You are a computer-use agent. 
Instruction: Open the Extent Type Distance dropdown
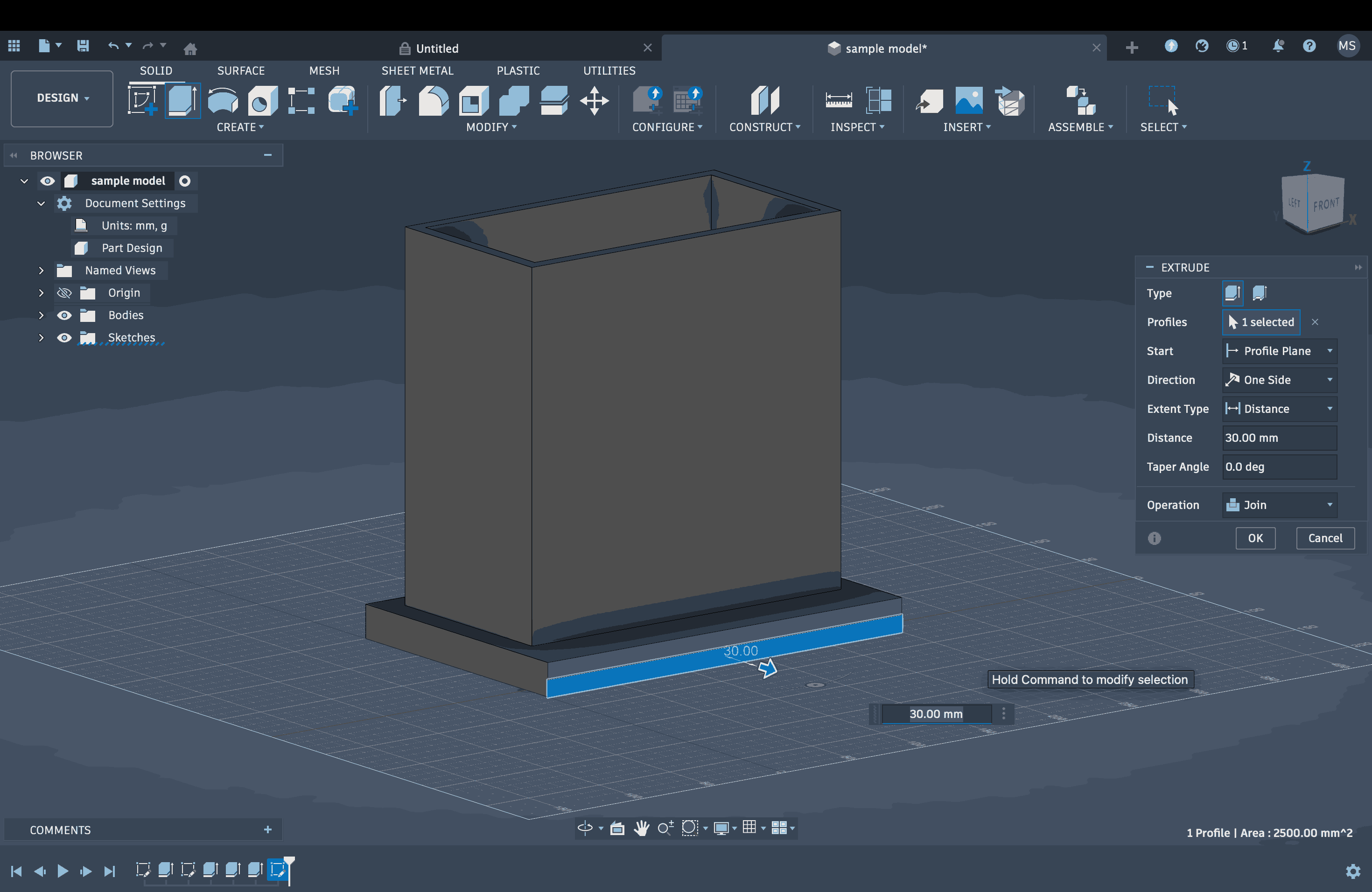pyautogui.click(x=1279, y=409)
